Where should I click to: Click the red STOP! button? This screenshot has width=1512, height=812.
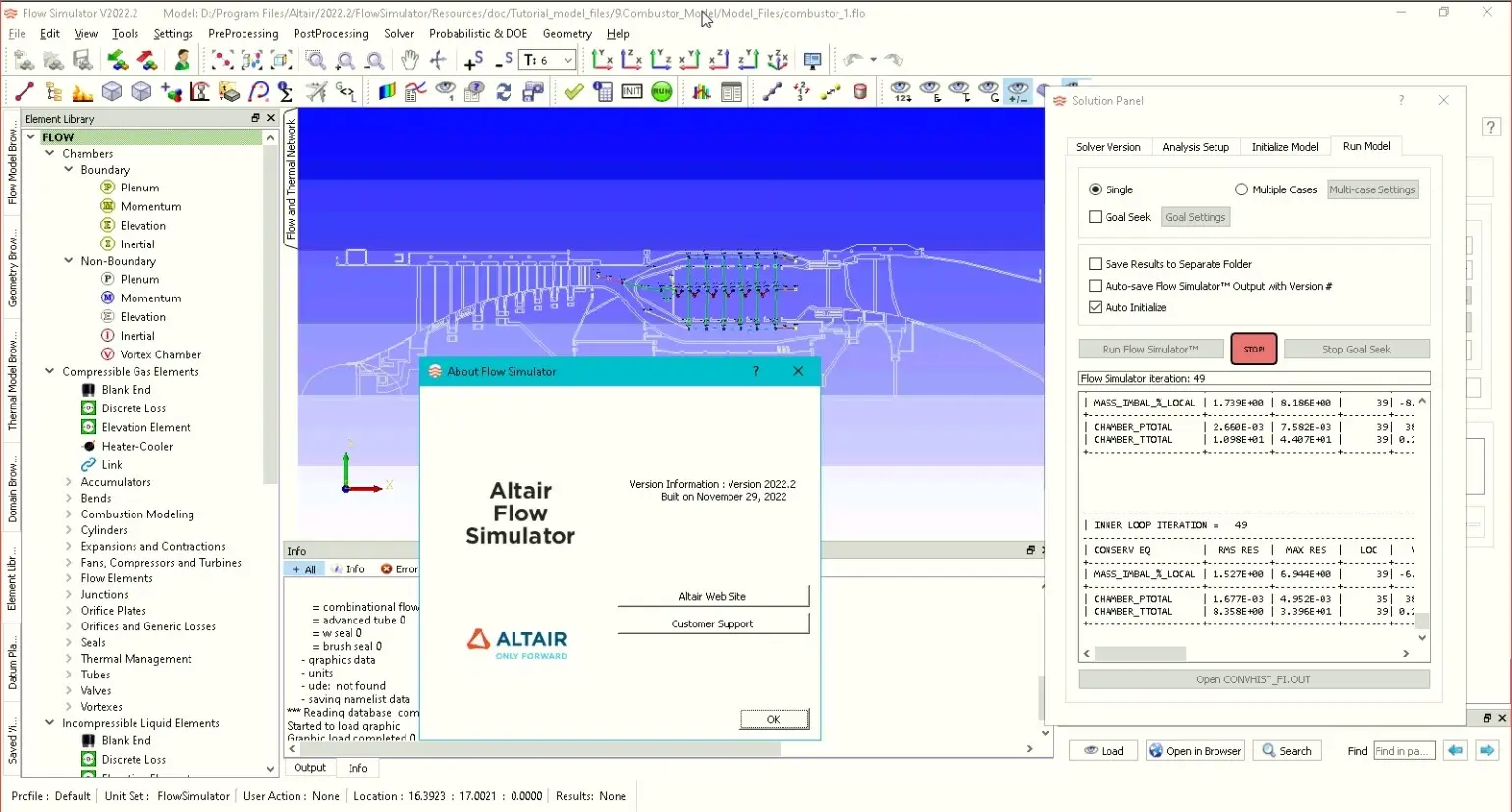[x=1254, y=349]
